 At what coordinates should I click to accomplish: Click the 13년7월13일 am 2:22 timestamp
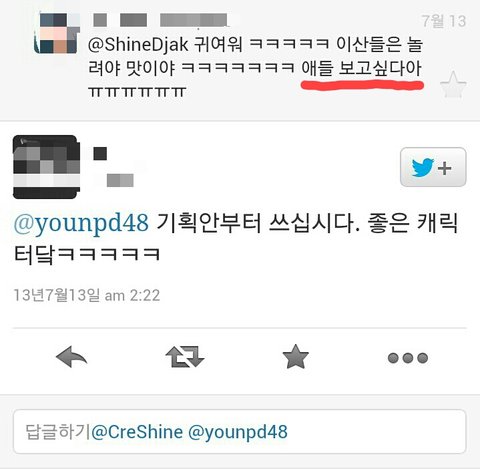[x=87, y=295]
